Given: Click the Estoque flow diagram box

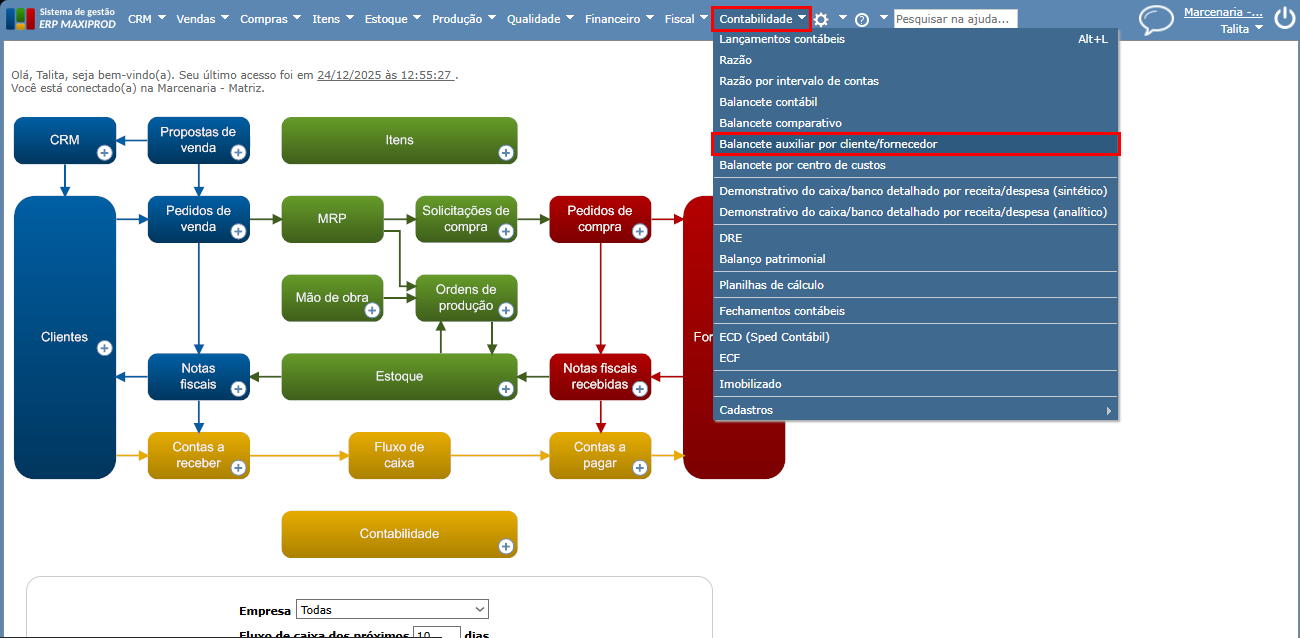Looking at the screenshot, I should pyautogui.click(x=399, y=376).
